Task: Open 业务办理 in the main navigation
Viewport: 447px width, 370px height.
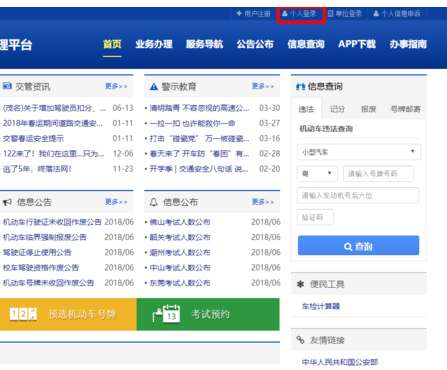Action: point(154,44)
